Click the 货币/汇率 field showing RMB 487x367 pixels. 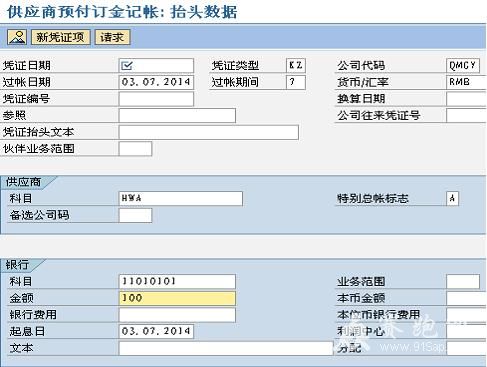(x=466, y=82)
